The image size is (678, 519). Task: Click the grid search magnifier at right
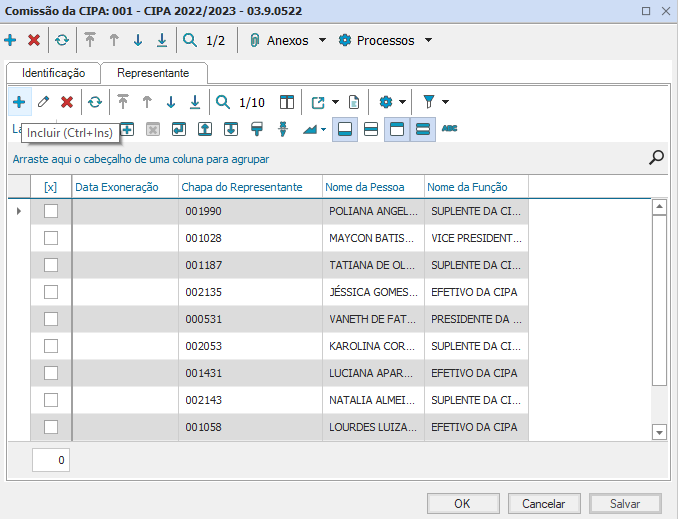[x=656, y=157]
